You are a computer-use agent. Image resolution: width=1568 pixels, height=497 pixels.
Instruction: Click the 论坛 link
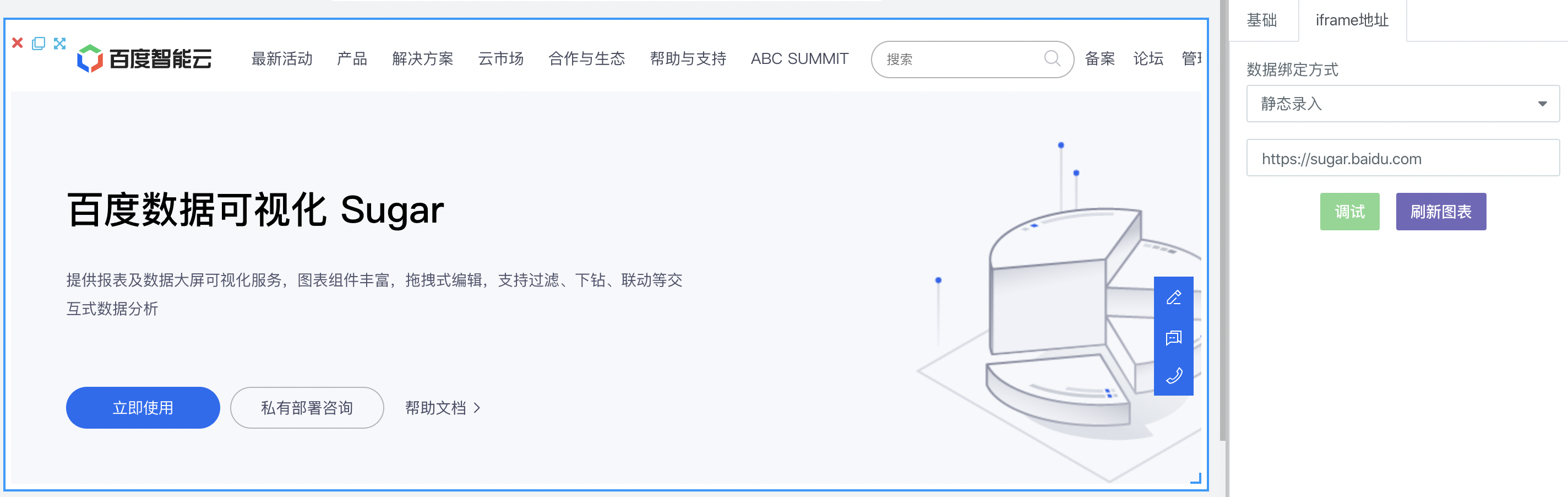coord(1148,58)
